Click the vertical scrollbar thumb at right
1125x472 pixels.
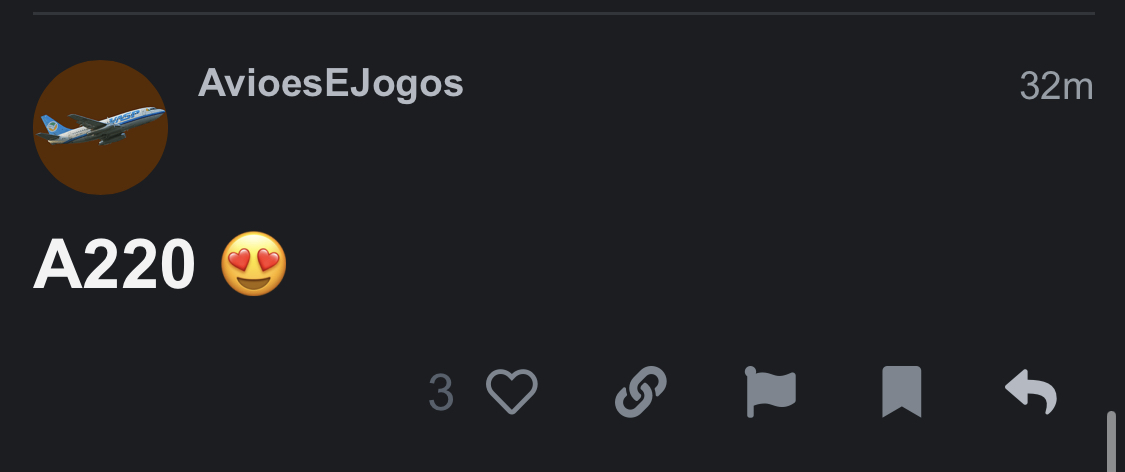(1111, 441)
